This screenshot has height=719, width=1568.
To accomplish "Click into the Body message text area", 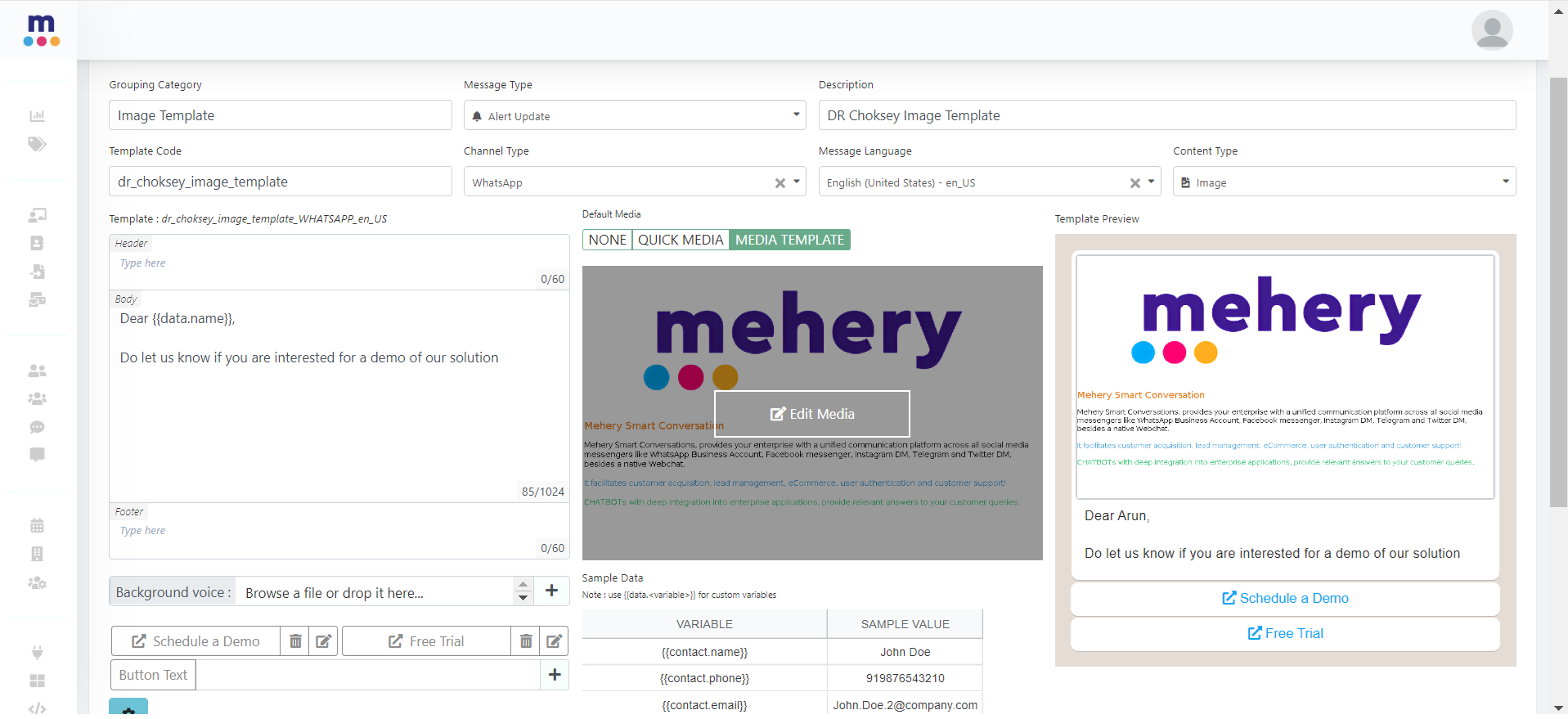I will point(339,397).
